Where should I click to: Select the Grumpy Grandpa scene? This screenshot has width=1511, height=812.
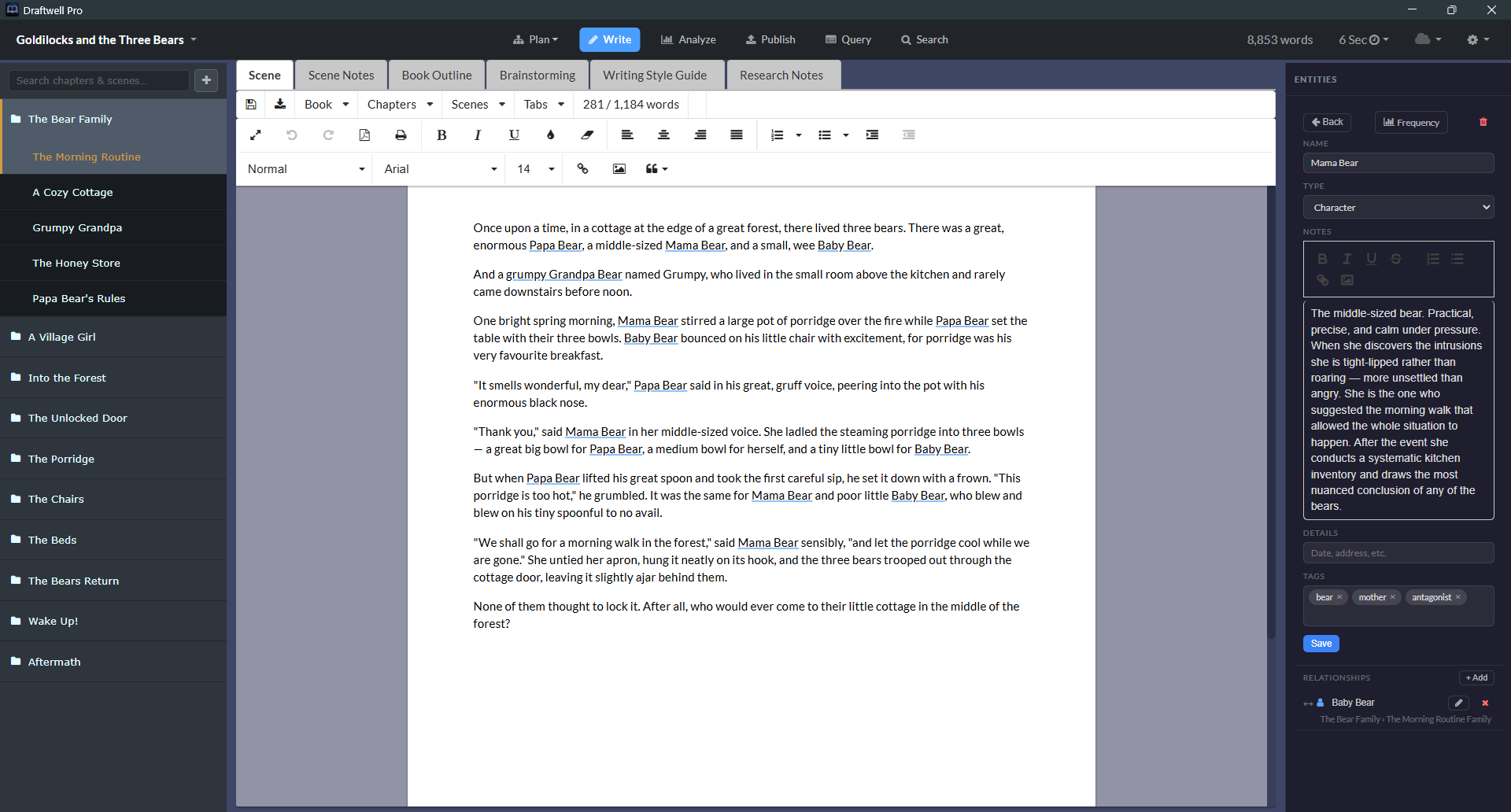coord(114,228)
